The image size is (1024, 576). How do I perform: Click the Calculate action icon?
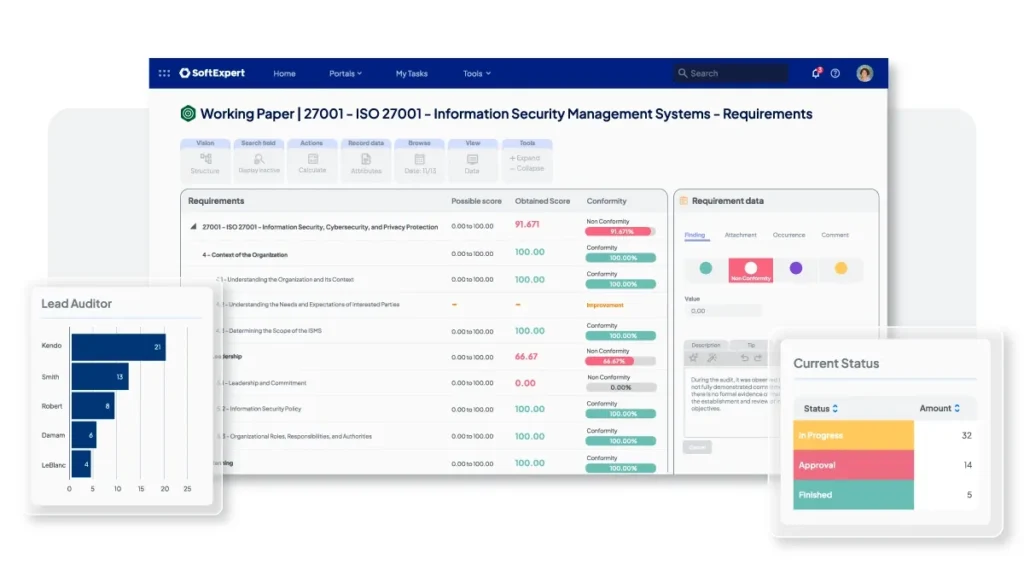point(312,161)
